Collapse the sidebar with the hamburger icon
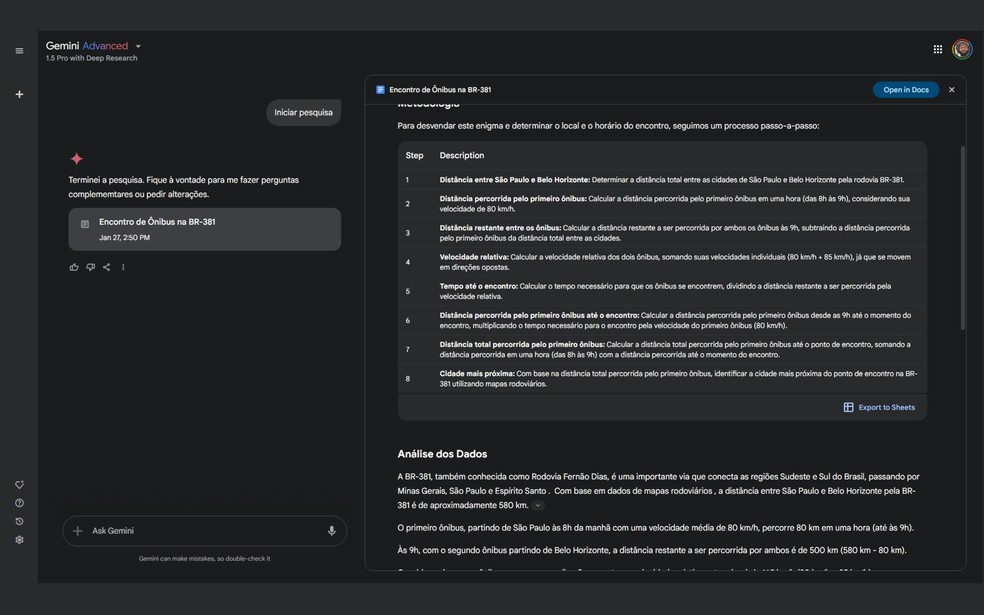Viewport: 984px width, 615px height. pyautogui.click(x=18, y=49)
